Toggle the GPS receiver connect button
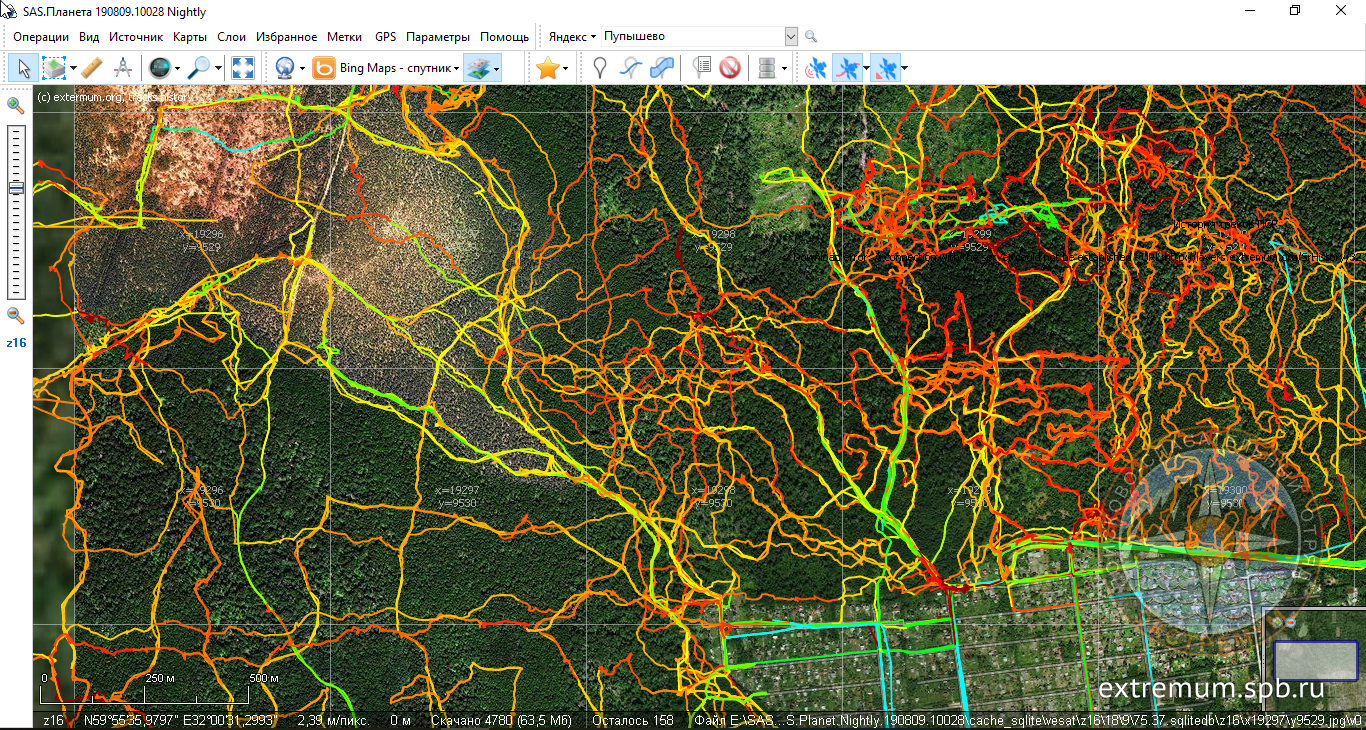The width and height of the screenshot is (1366, 730). (x=817, y=68)
